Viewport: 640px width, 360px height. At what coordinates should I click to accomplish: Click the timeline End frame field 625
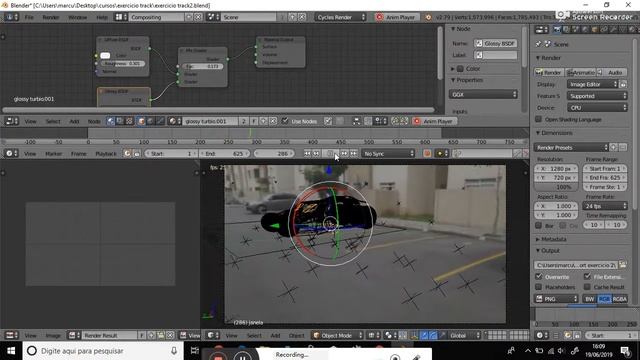point(224,153)
